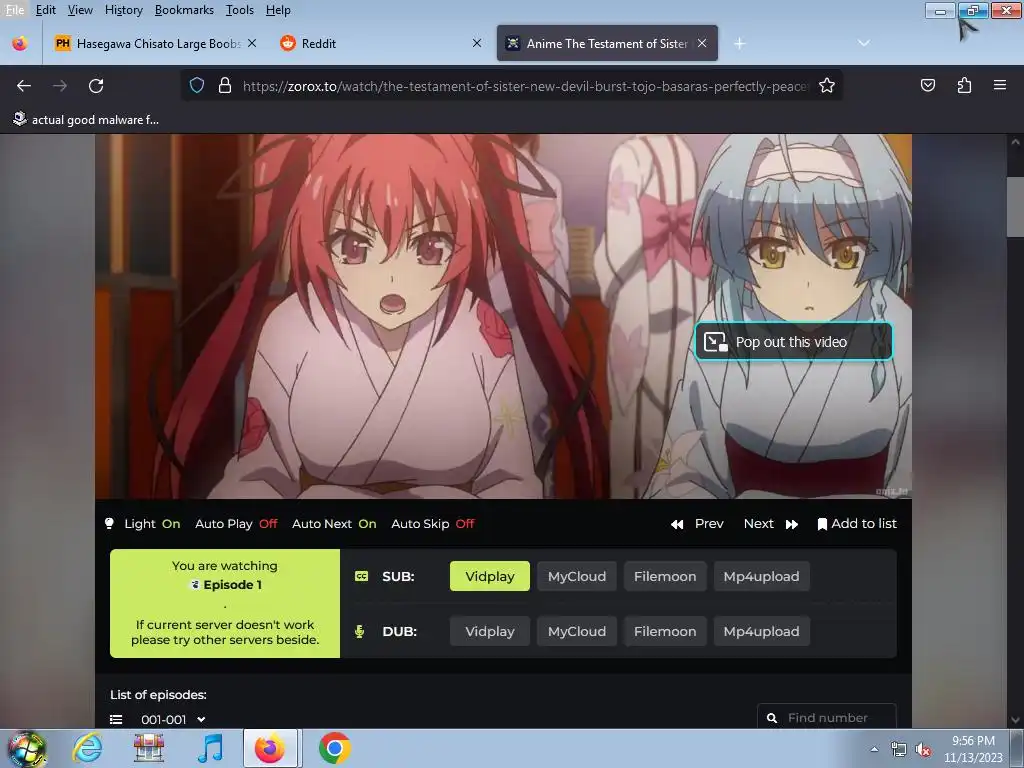Select the DUB Mp4upload server
Viewport: 1024px width, 768px height.
761,632
